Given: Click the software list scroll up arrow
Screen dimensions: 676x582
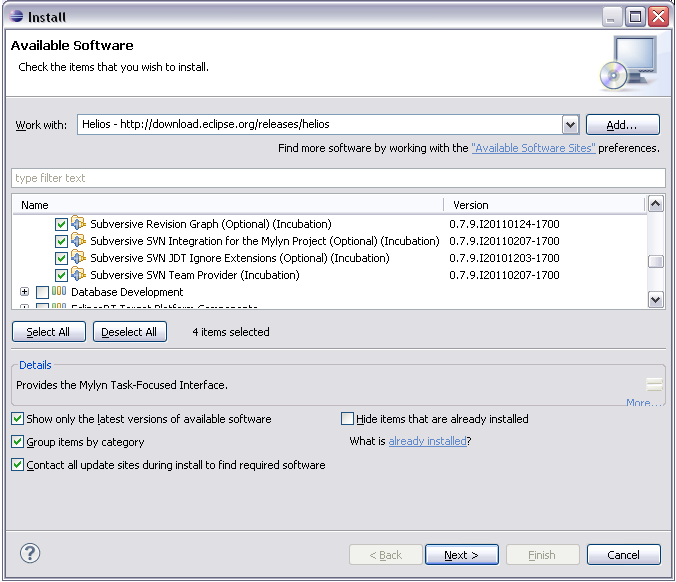Looking at the screenshot, I should pos(655,204).
